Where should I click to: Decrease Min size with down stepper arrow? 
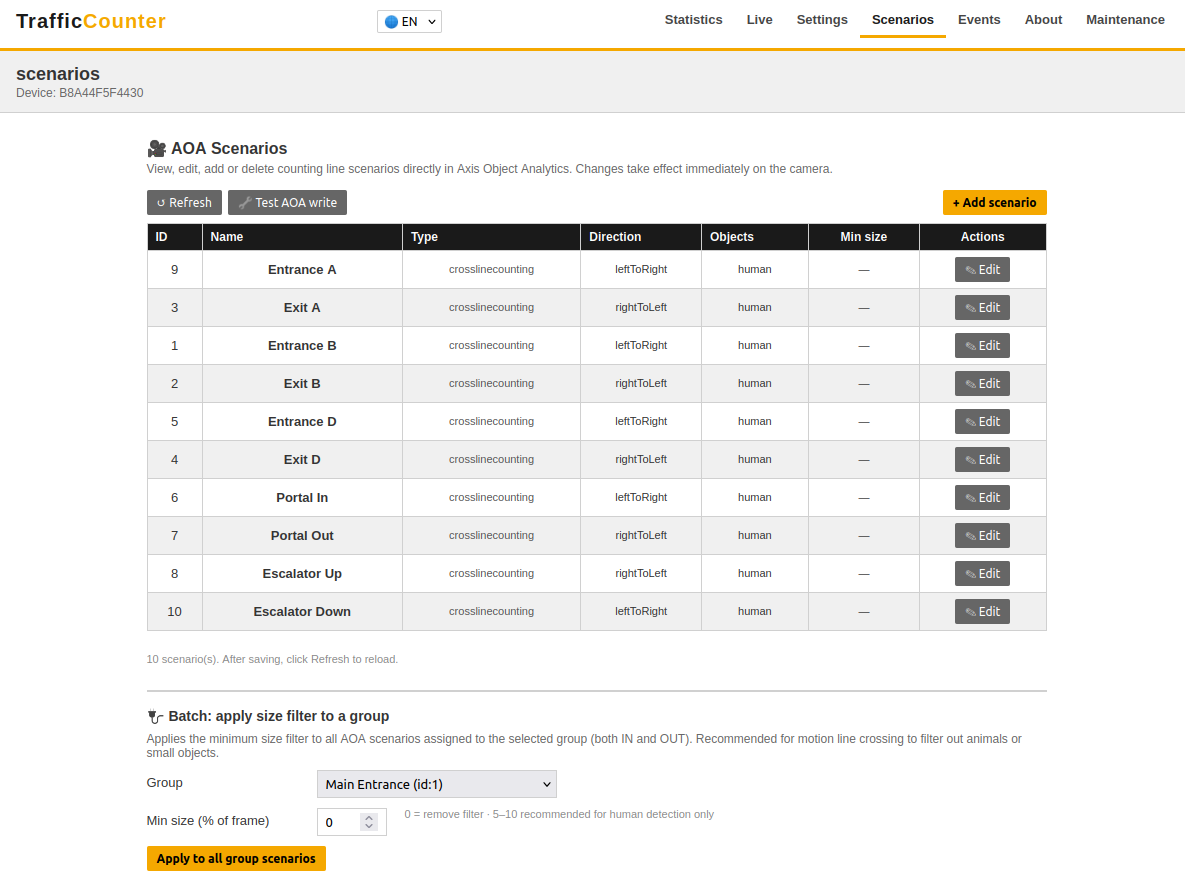coord(369,827)
